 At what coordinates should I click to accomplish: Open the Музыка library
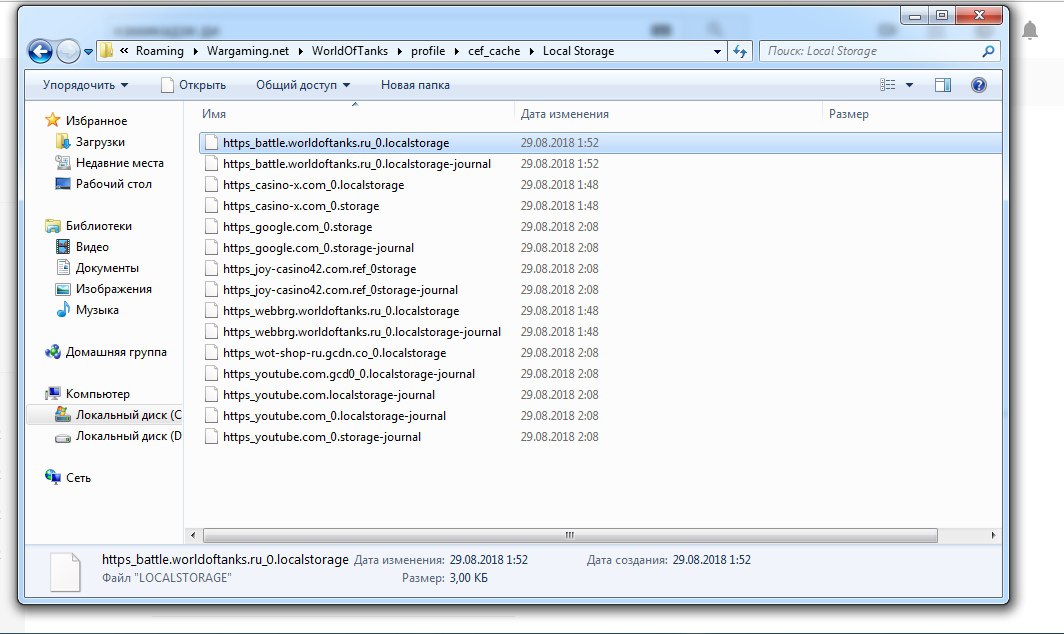point(97,310)
